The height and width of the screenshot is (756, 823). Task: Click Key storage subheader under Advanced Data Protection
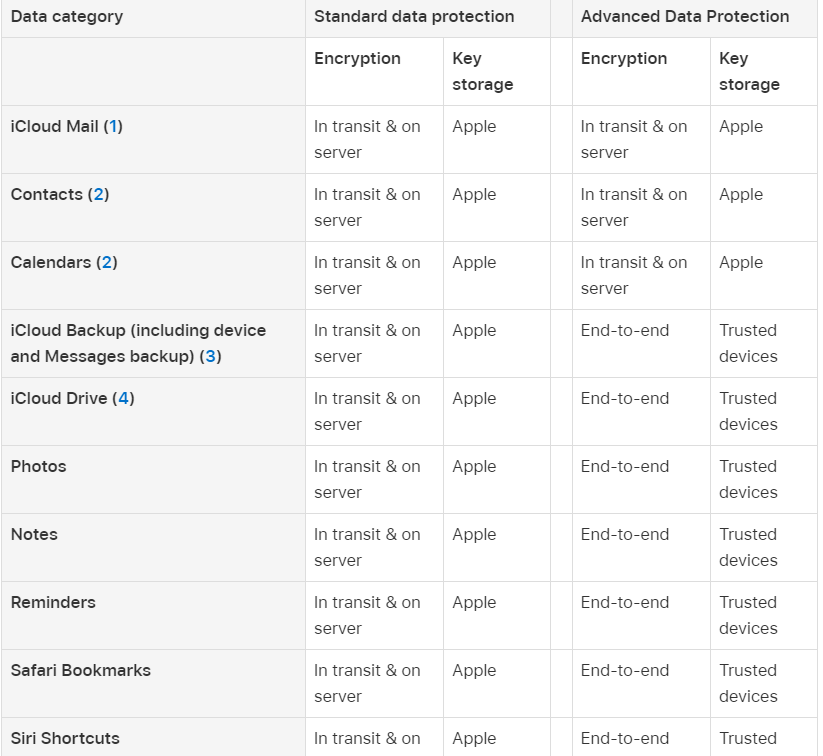(749, 71)
